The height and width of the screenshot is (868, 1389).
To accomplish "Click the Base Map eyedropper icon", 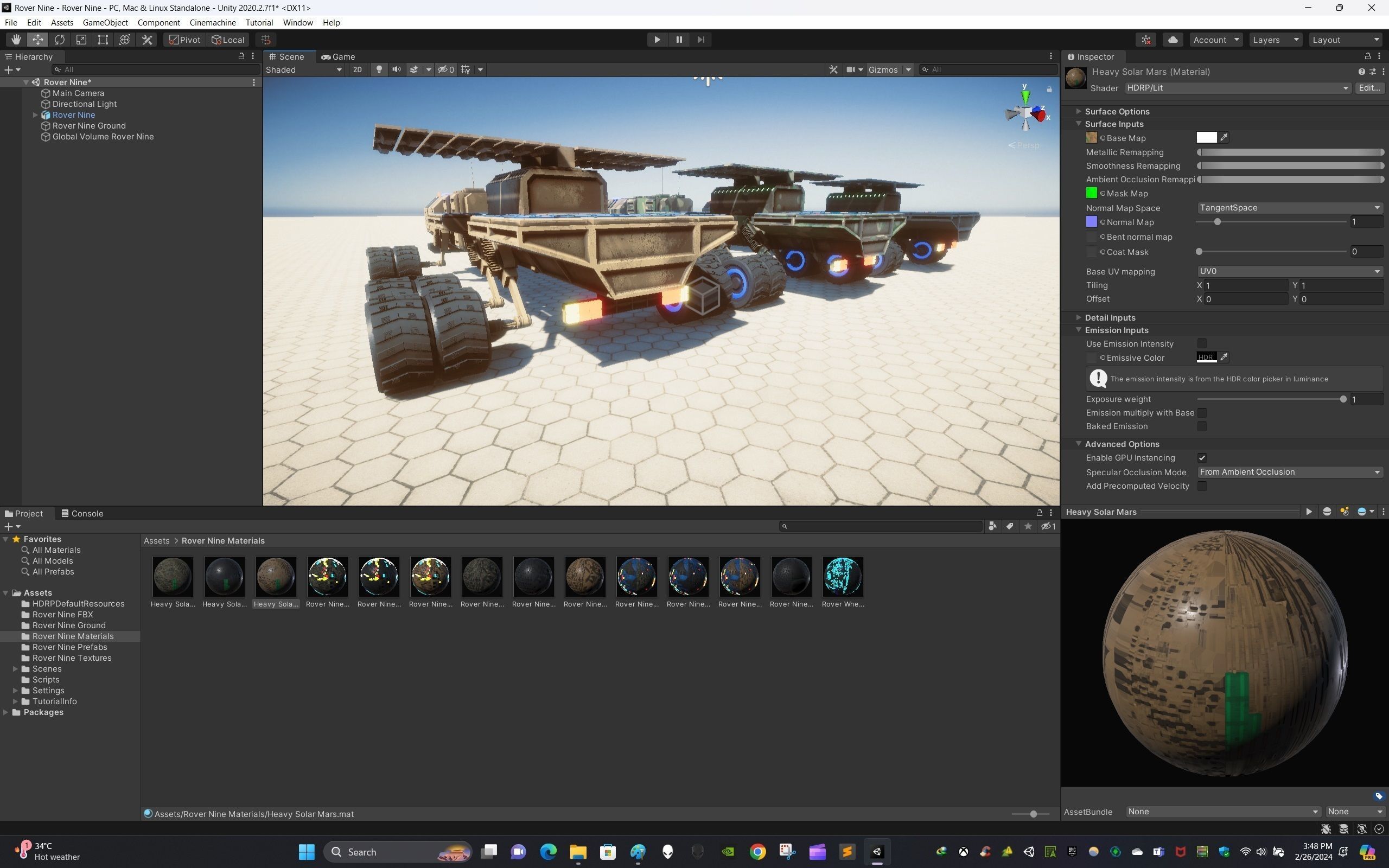I will tap(1224, 137).
